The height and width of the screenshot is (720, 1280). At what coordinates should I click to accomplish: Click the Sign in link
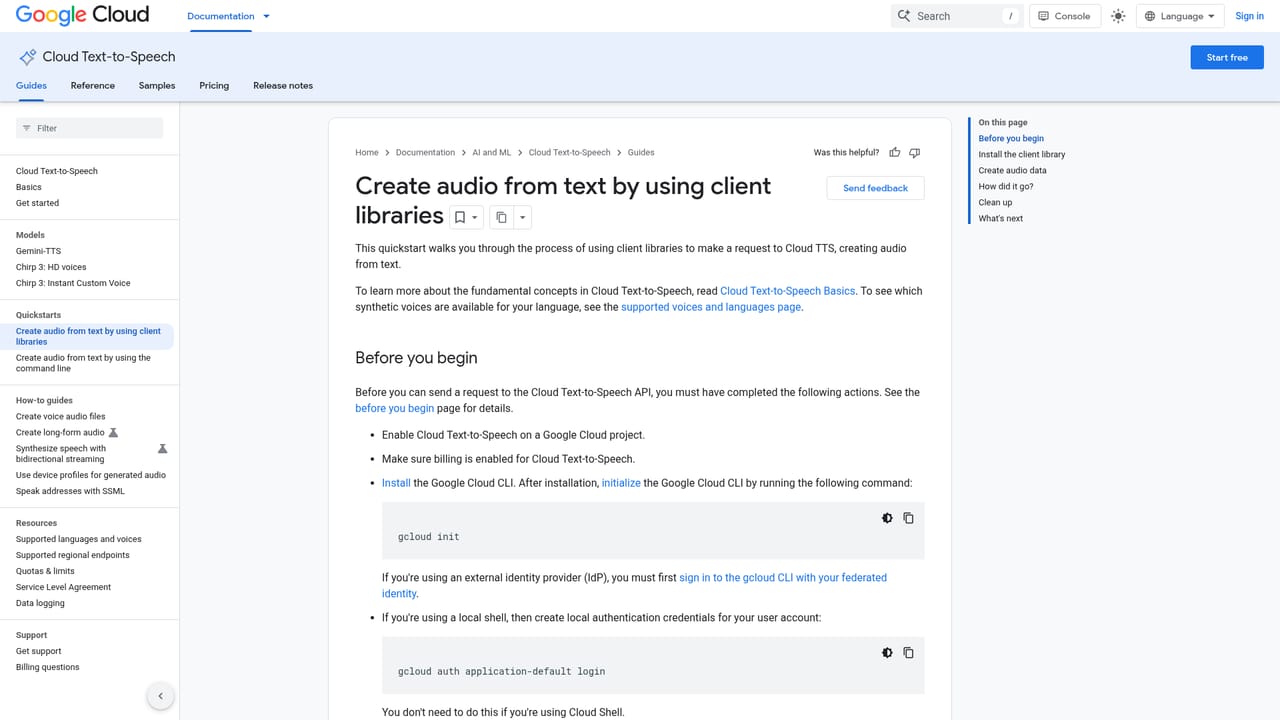click(1250, 16)
